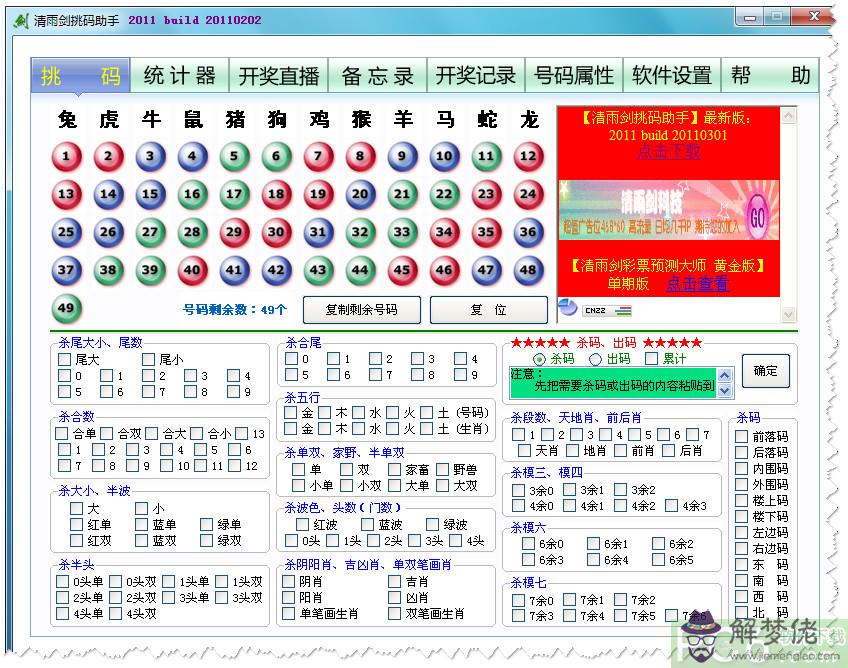Click the purple GO banner icon
The image size is (848, 668).
[757, 217]
